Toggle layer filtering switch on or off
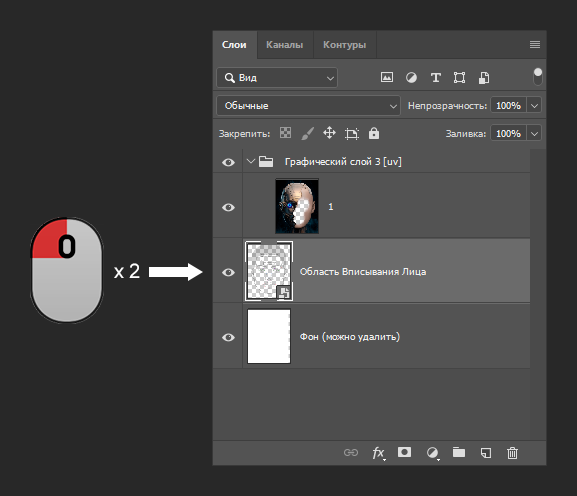Viewport: 577px width, 496px height. click(538, 77)
